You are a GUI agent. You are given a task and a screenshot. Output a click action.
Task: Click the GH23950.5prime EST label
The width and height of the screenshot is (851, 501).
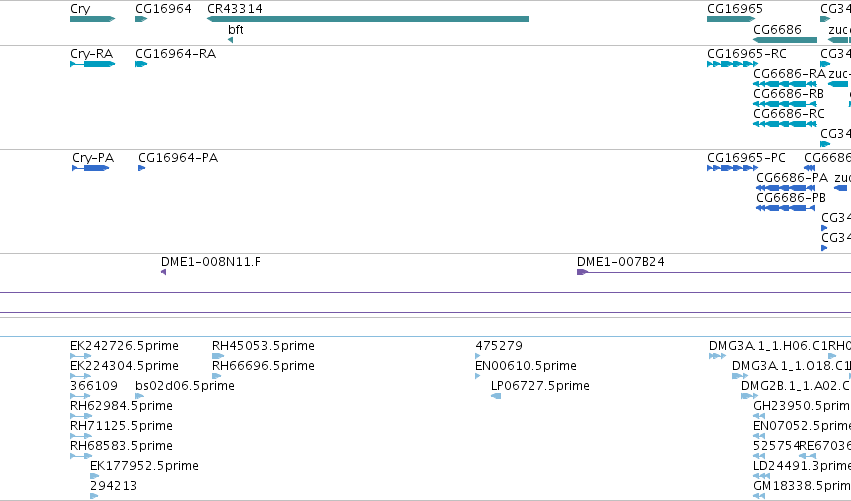[x=802, y=406]
